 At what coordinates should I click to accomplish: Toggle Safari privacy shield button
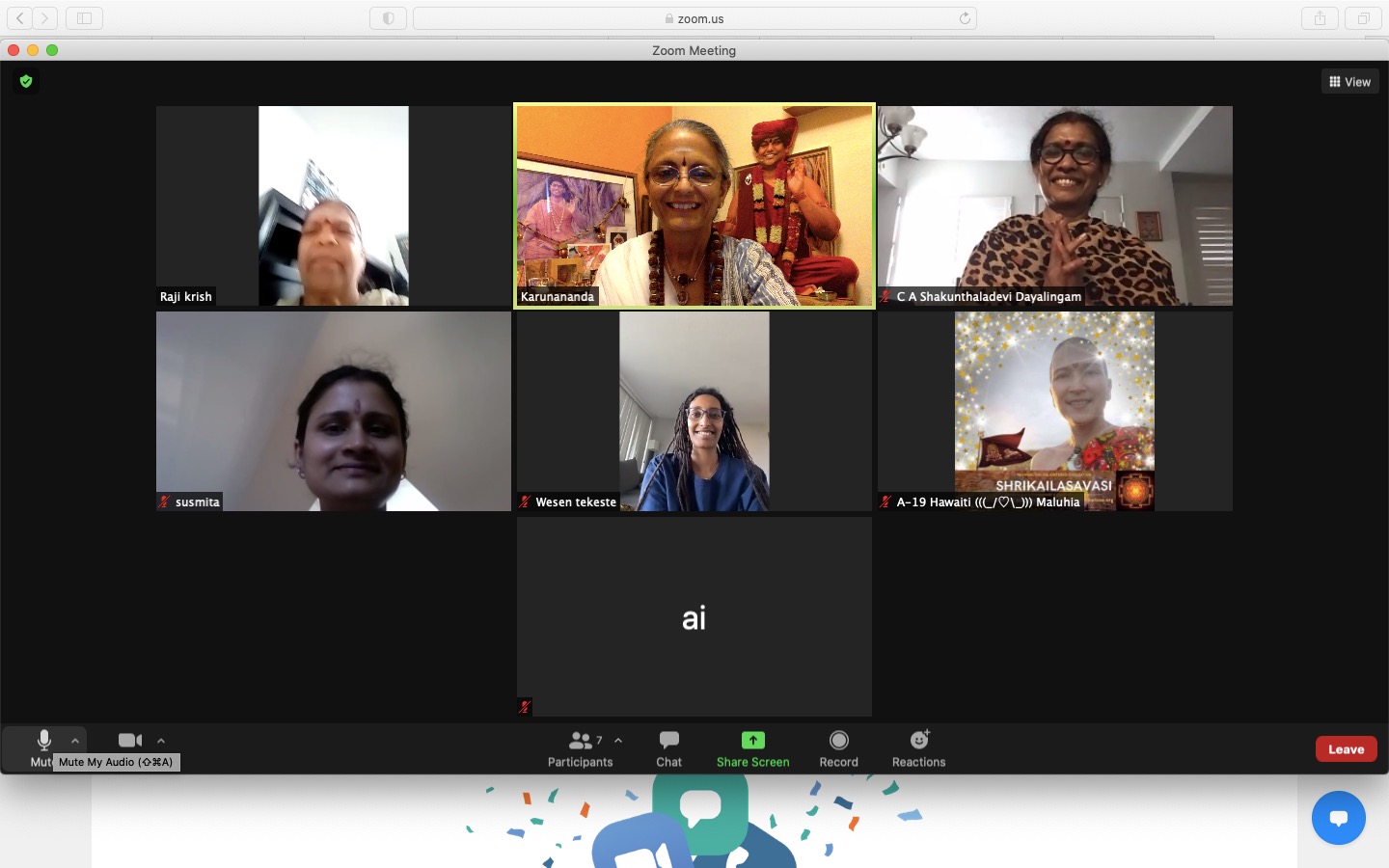[388, 18]
